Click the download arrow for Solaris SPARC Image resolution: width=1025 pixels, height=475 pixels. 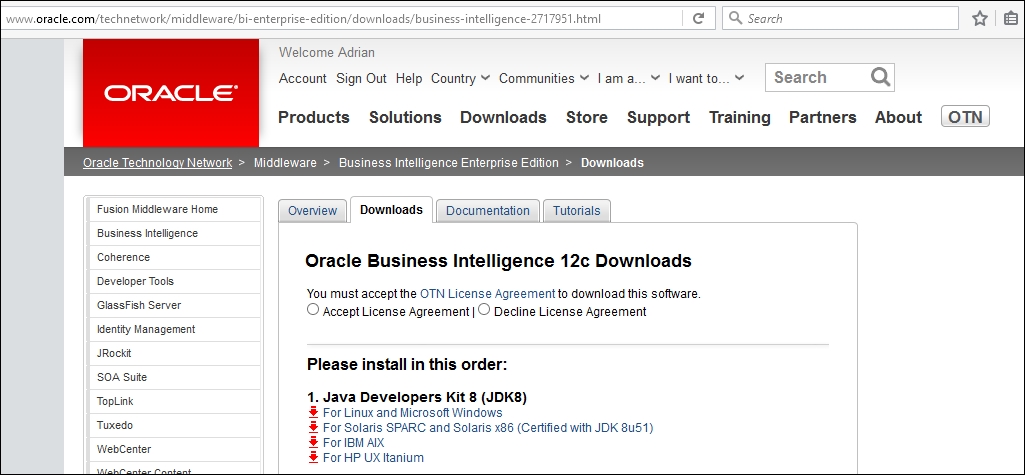click(313, 428)
